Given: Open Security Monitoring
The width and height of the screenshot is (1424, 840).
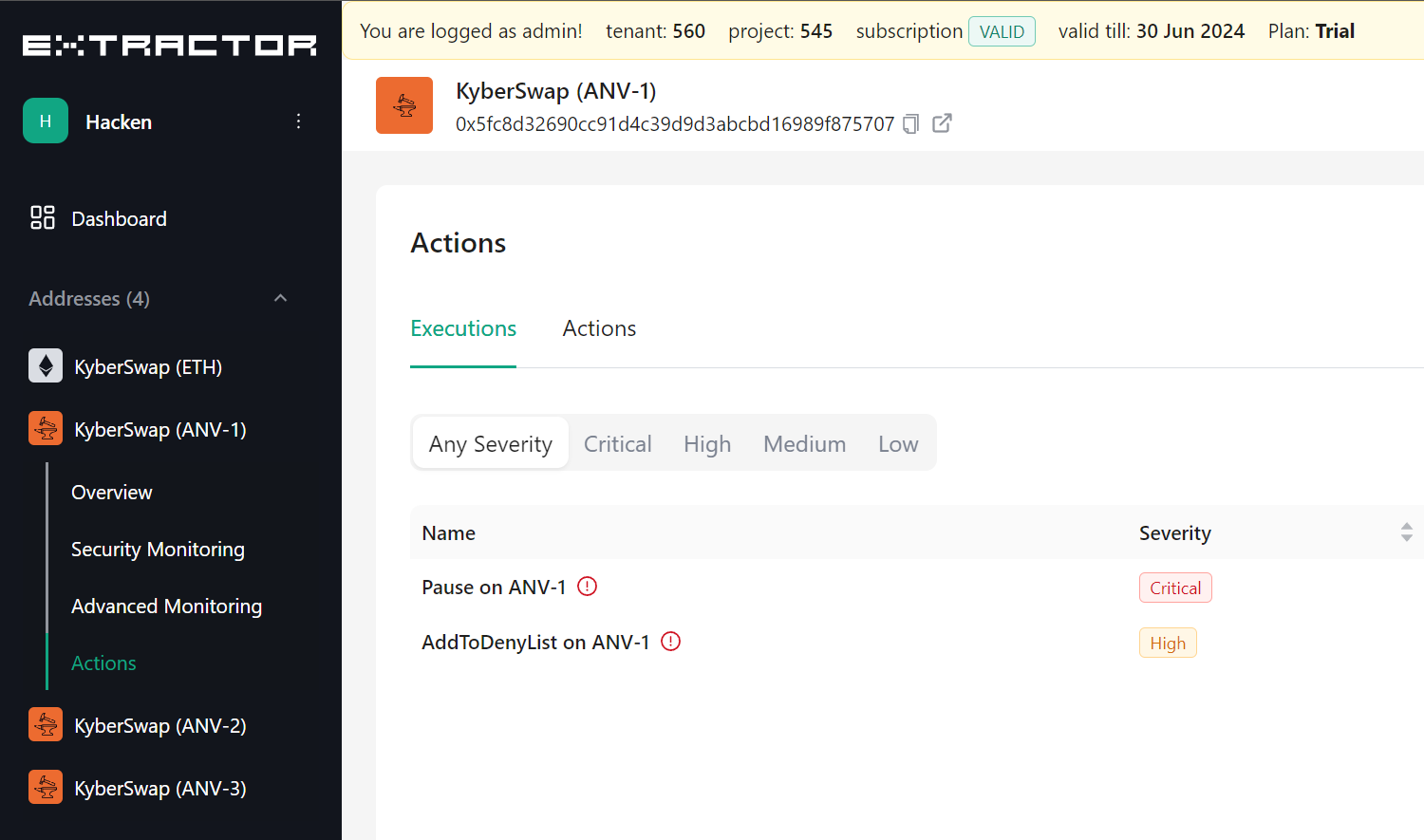Looking at the screenshot, I should click(158, 549).
